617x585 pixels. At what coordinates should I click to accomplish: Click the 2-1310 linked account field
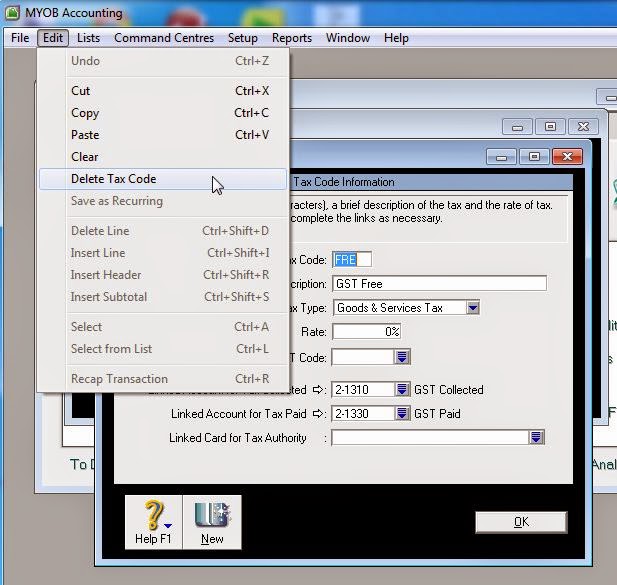point(363,389)
